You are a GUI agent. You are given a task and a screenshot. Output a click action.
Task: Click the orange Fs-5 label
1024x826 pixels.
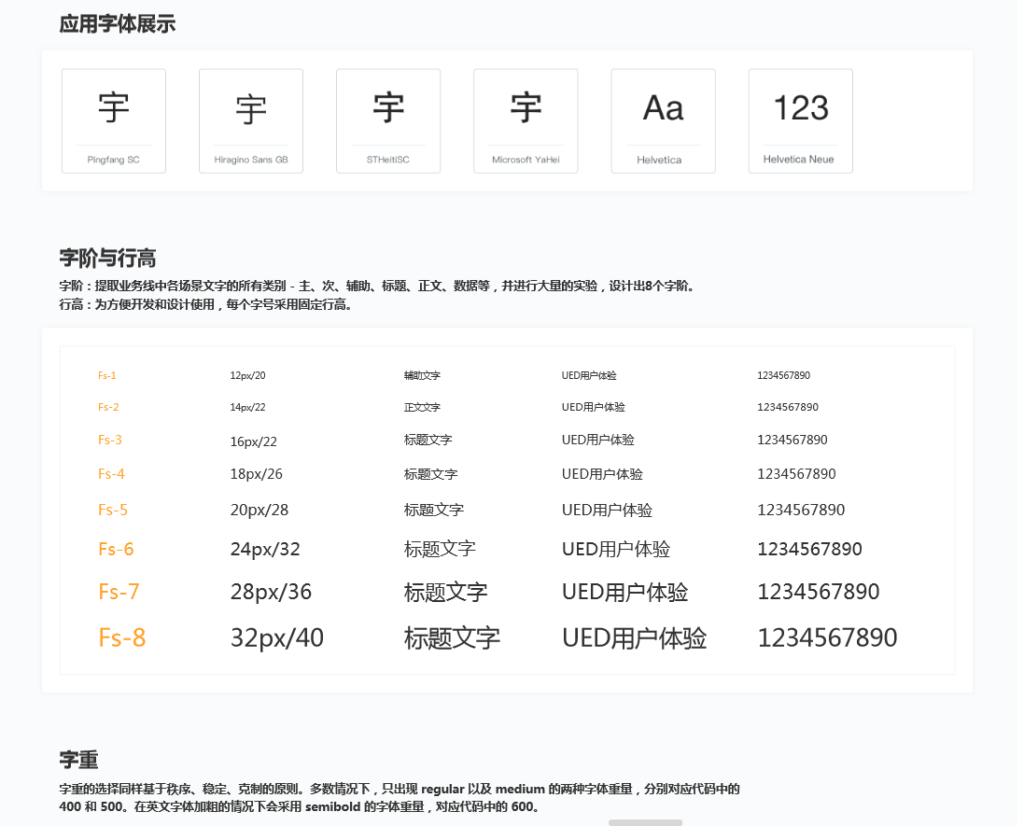point(112,509)
